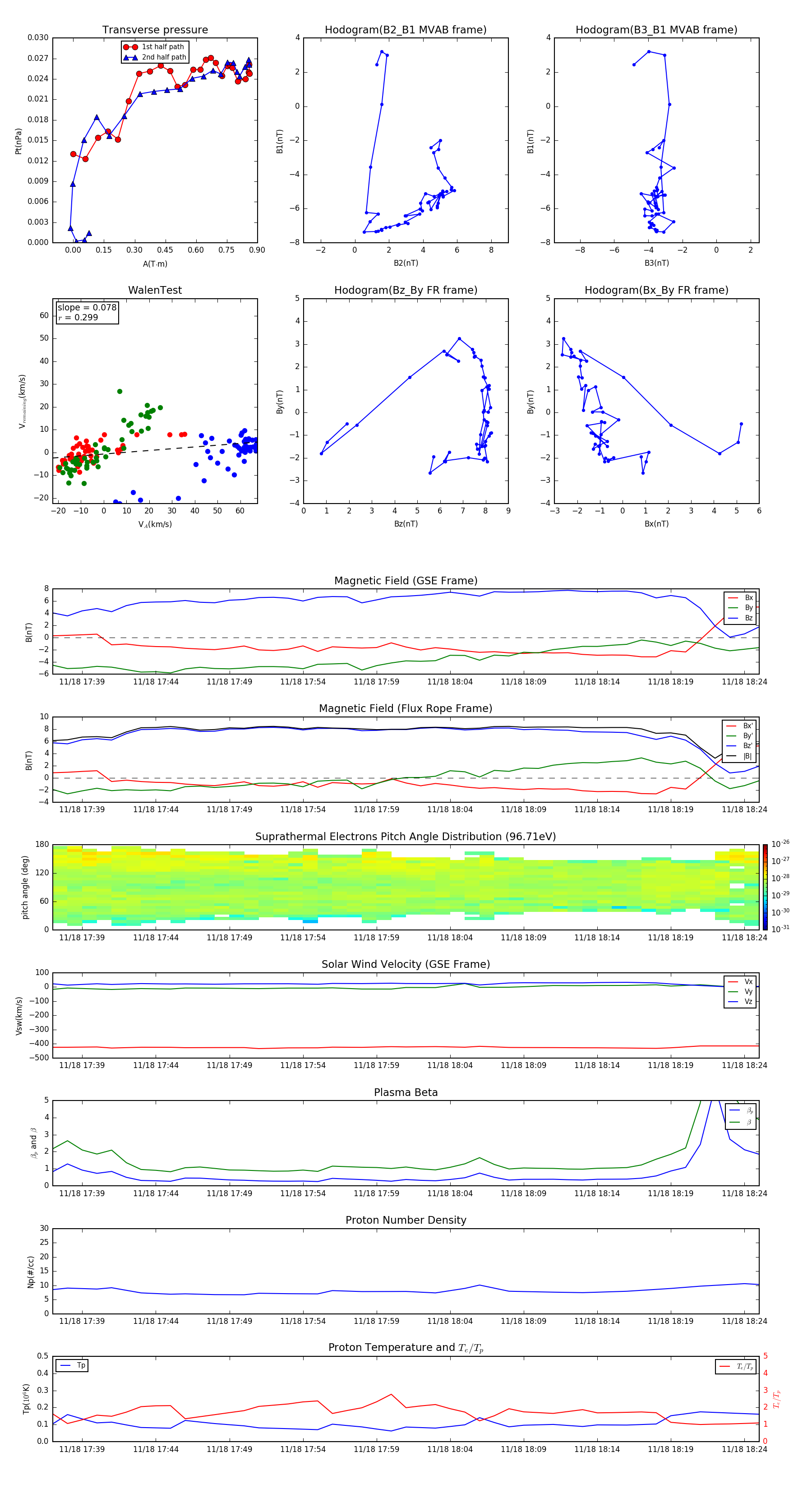Image resolution: width=812 pixels, height=1489 pixels.
Task: Click the Vremaining(km/s) y-axis label
Action: (22, 401)
